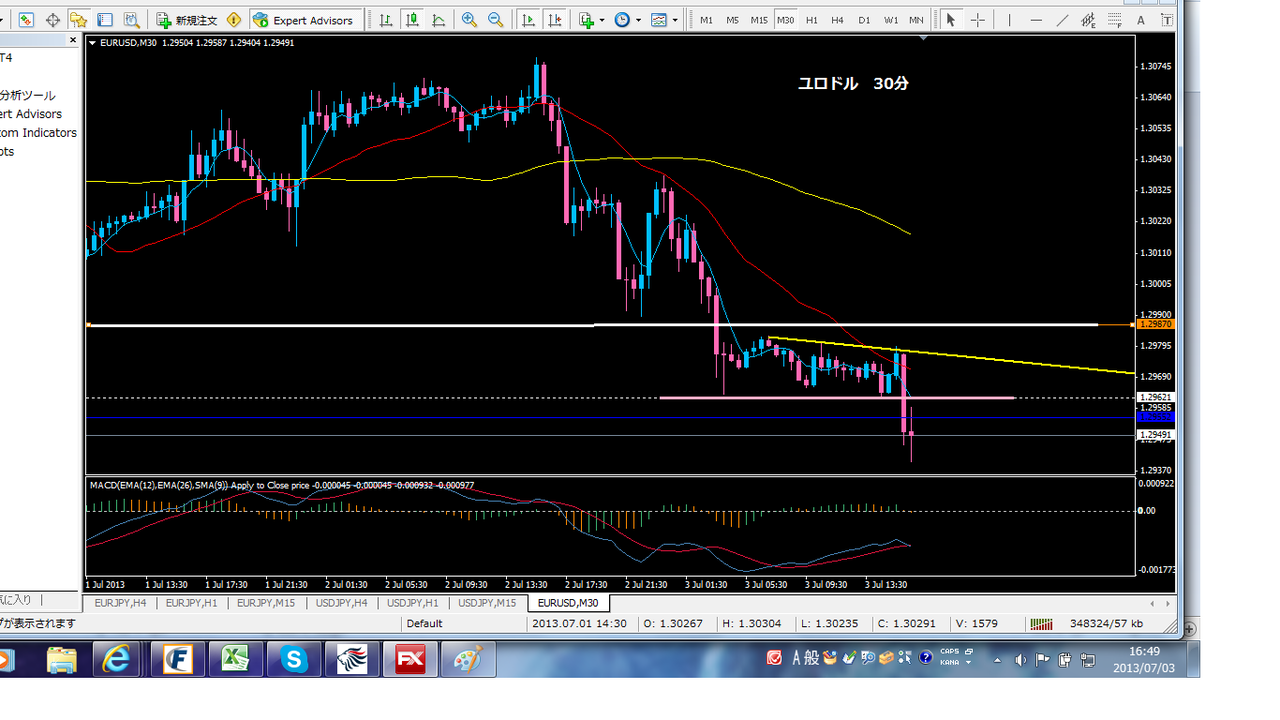Select the vertical line drawing tool

pos(1010,20)
